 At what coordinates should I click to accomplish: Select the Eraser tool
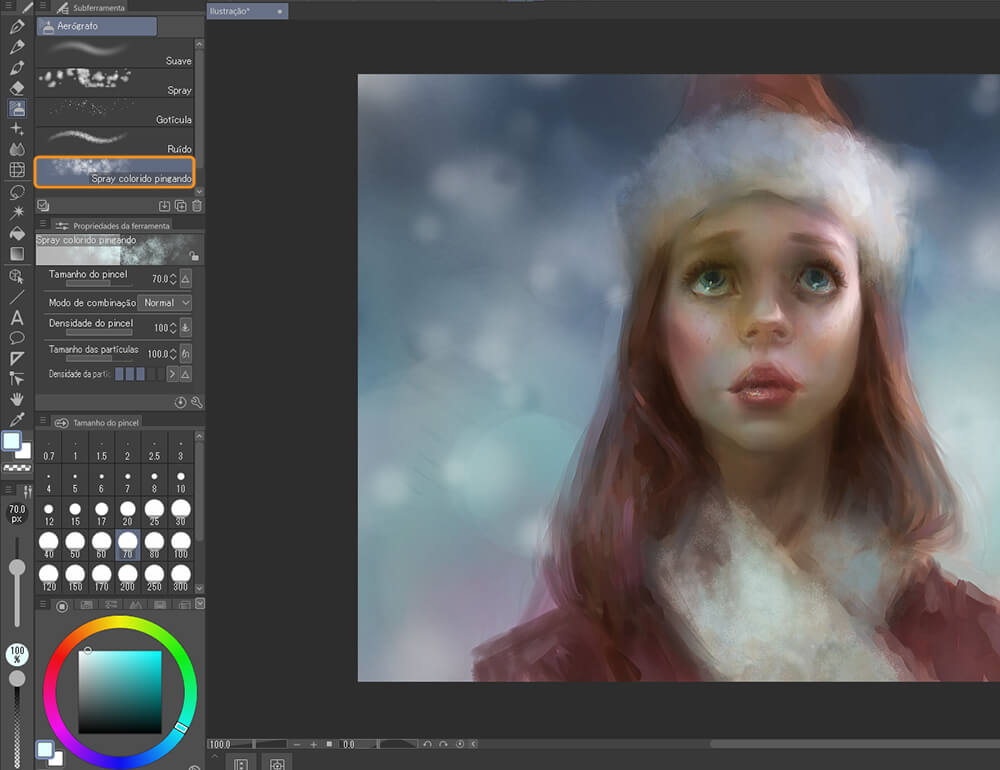click(x=17, y=88)
